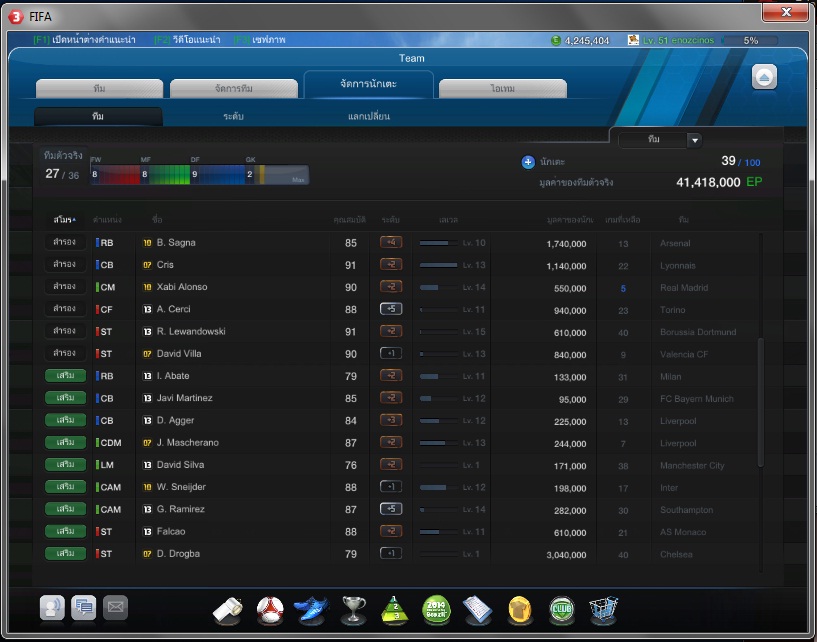
Task: Select the D. Drogba player name
Action: [x=178, y=553]
